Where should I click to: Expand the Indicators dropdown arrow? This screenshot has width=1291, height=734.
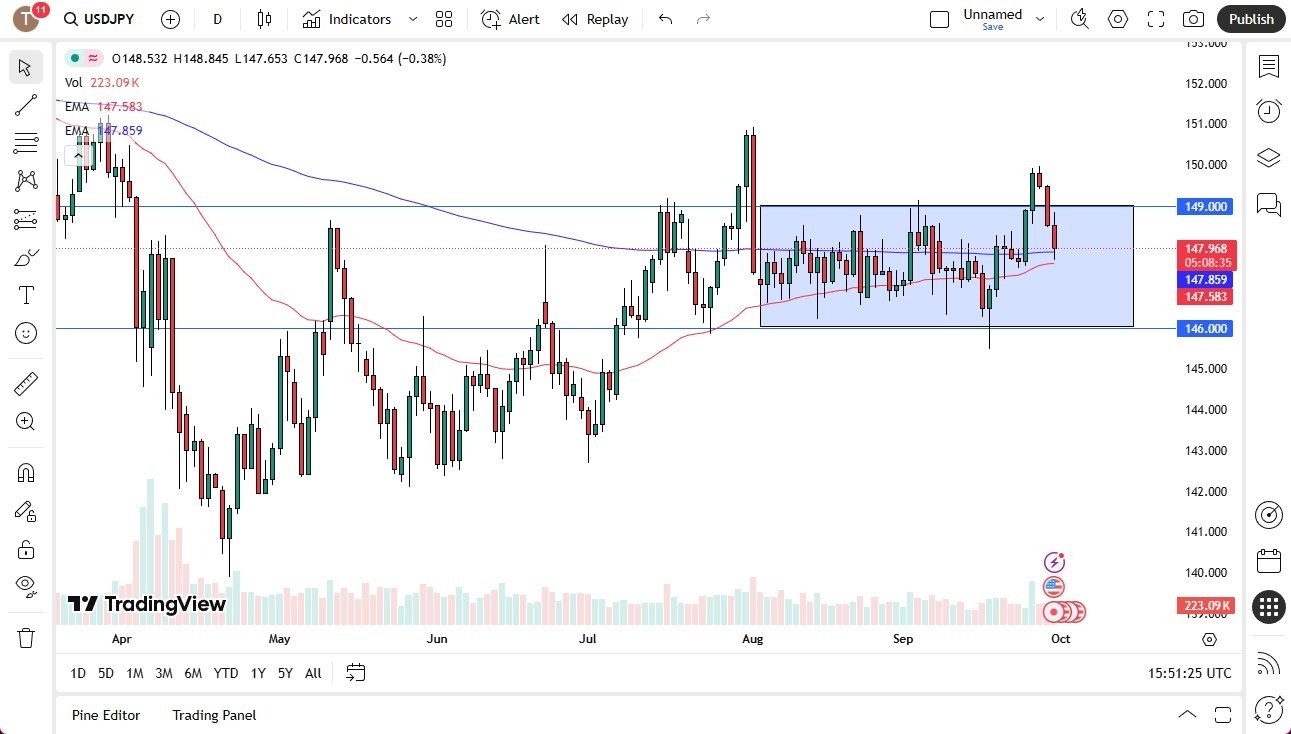(411, 19)
